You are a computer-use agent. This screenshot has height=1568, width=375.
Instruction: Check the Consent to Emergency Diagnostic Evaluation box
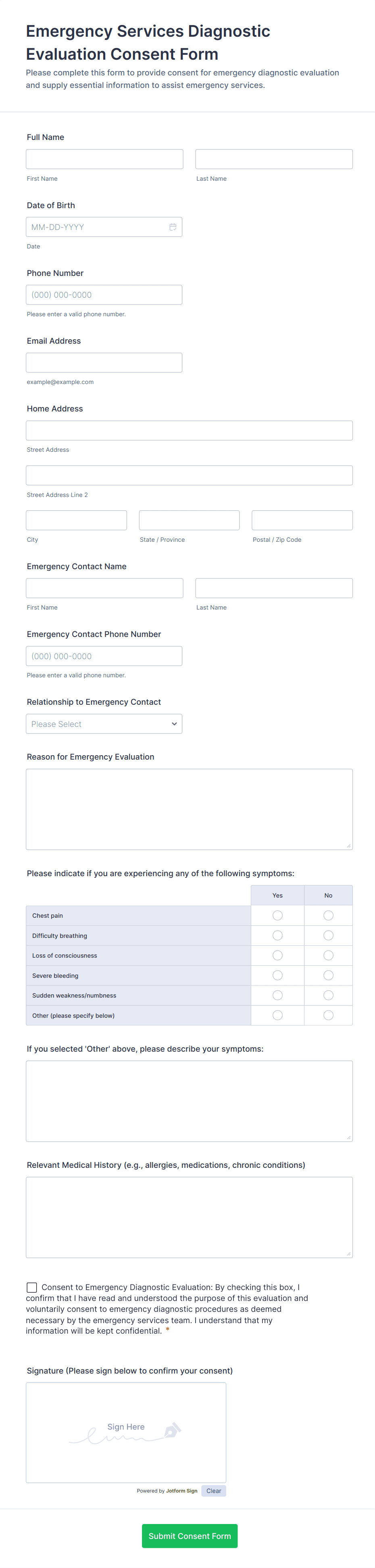tap(32, 1287)
